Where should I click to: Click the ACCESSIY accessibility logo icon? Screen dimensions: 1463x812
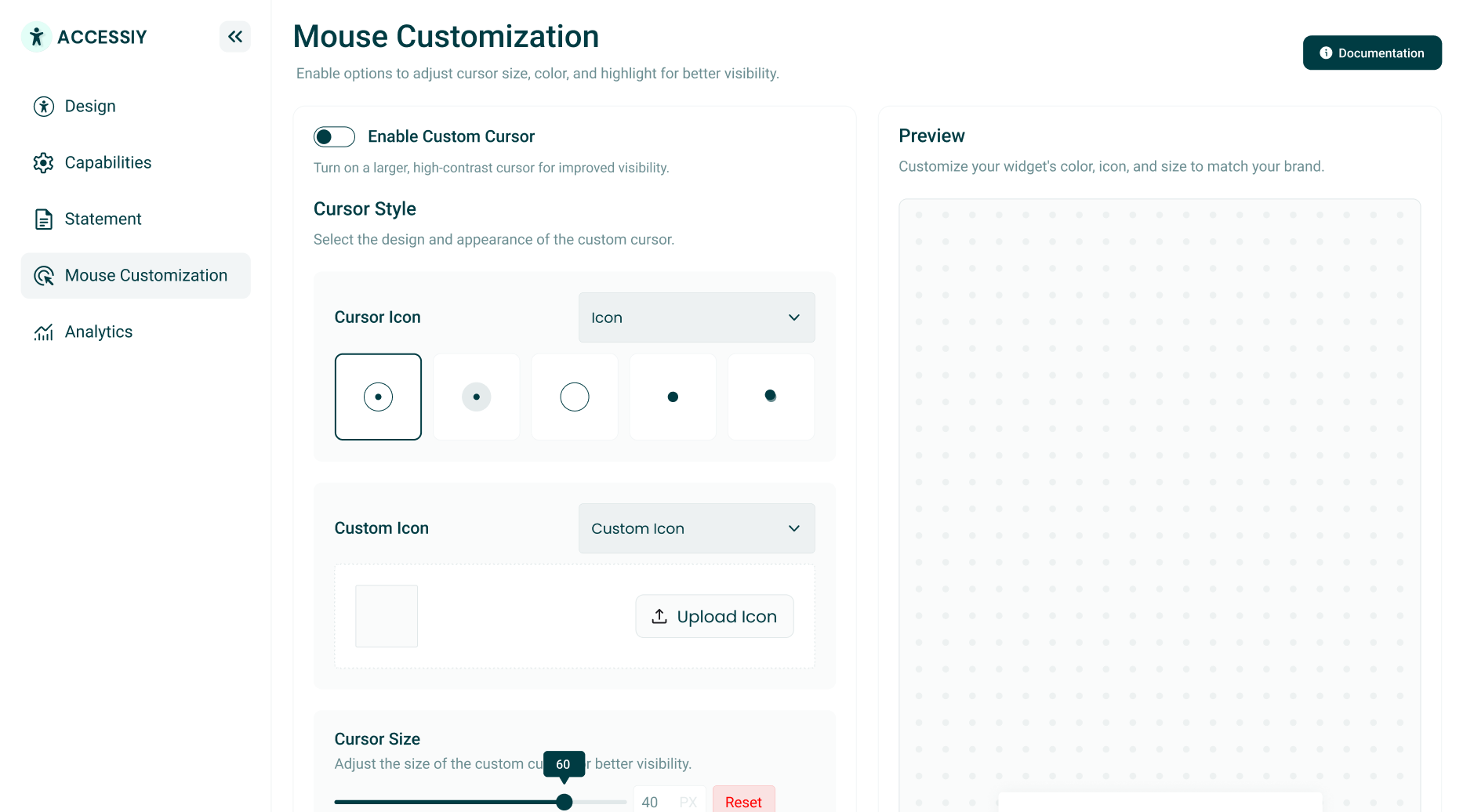point(36,36)
